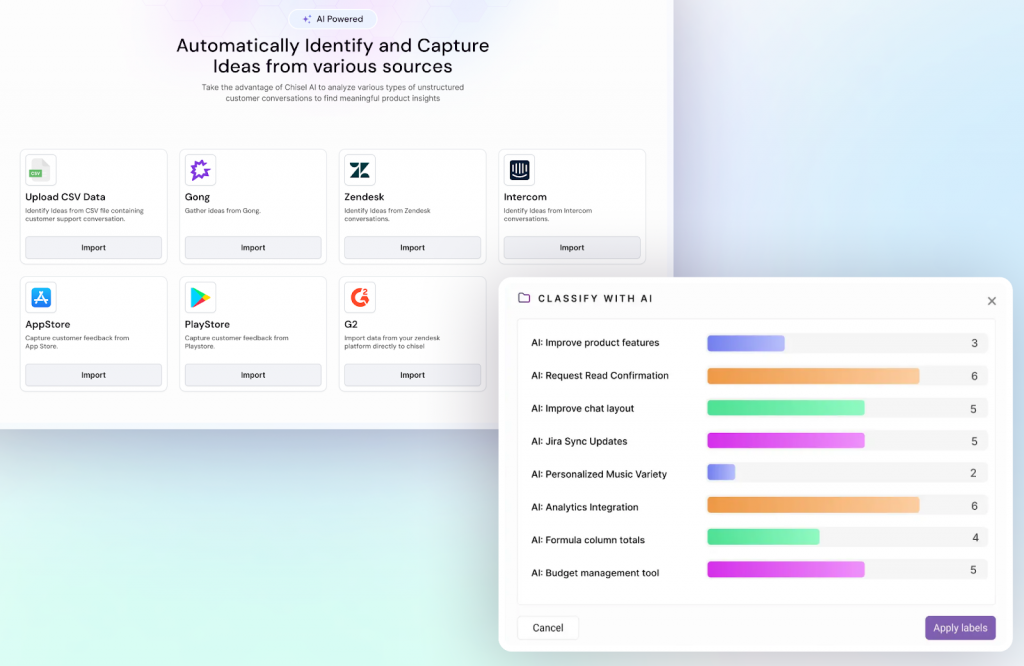Import feedback from AppStore

(x=93, y=375)
